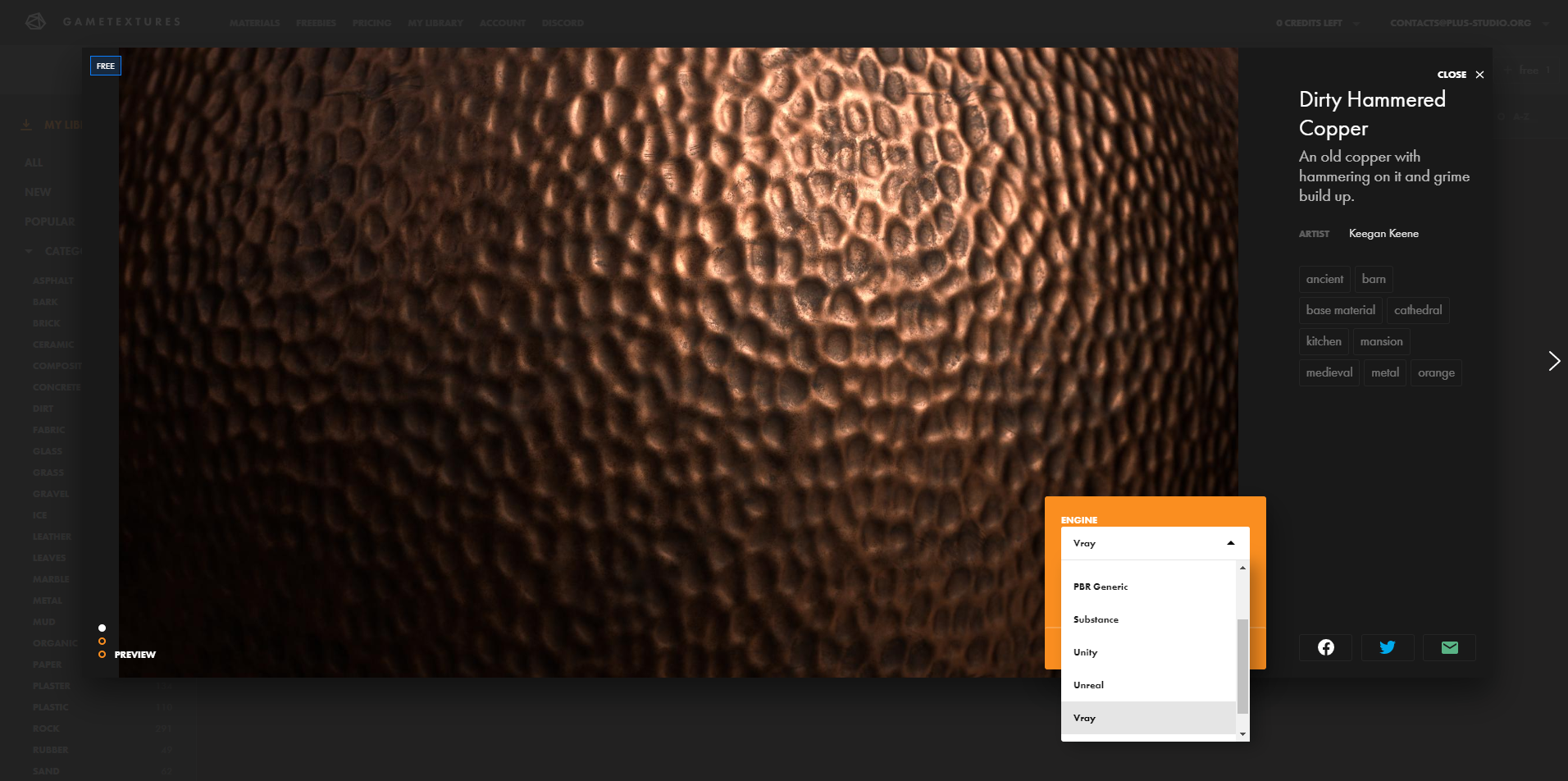Image resolution: width=1568 pixels, height=781 pixels.
Task: Collapse the Engine dropdown showing Vray
Action: pyautogui.click(x=1155, y=543)
